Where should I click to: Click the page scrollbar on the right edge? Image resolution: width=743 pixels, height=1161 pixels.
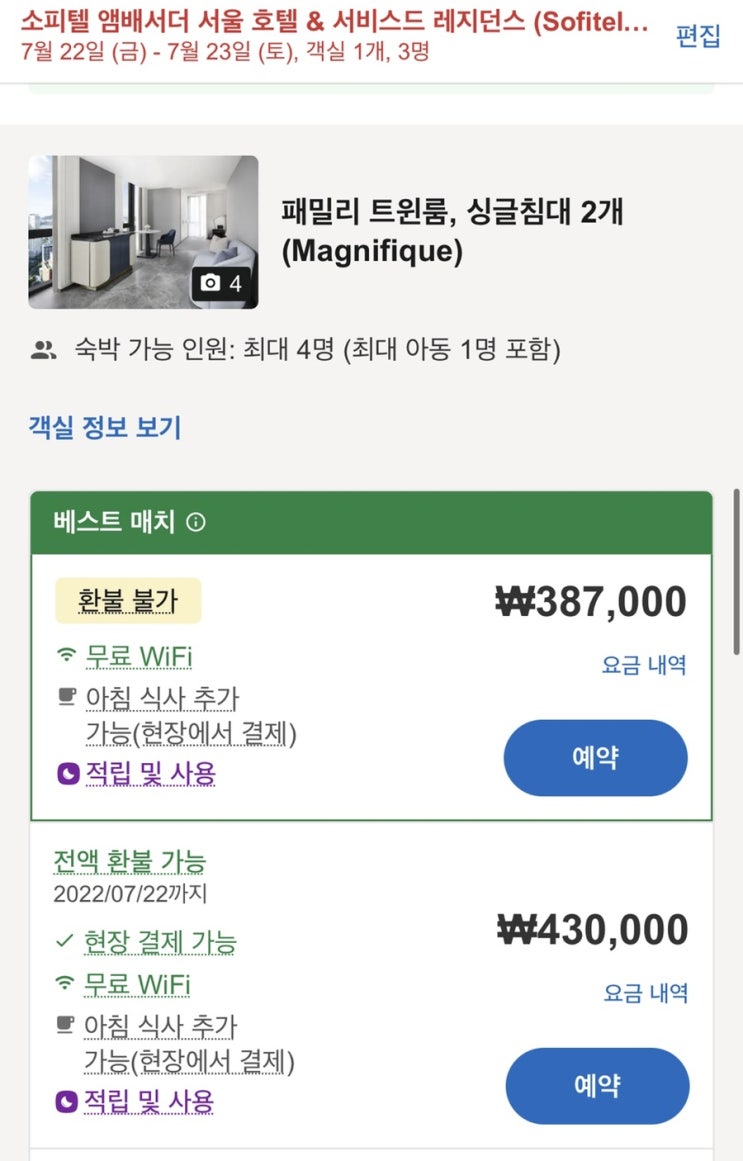[x=737, y=570]
